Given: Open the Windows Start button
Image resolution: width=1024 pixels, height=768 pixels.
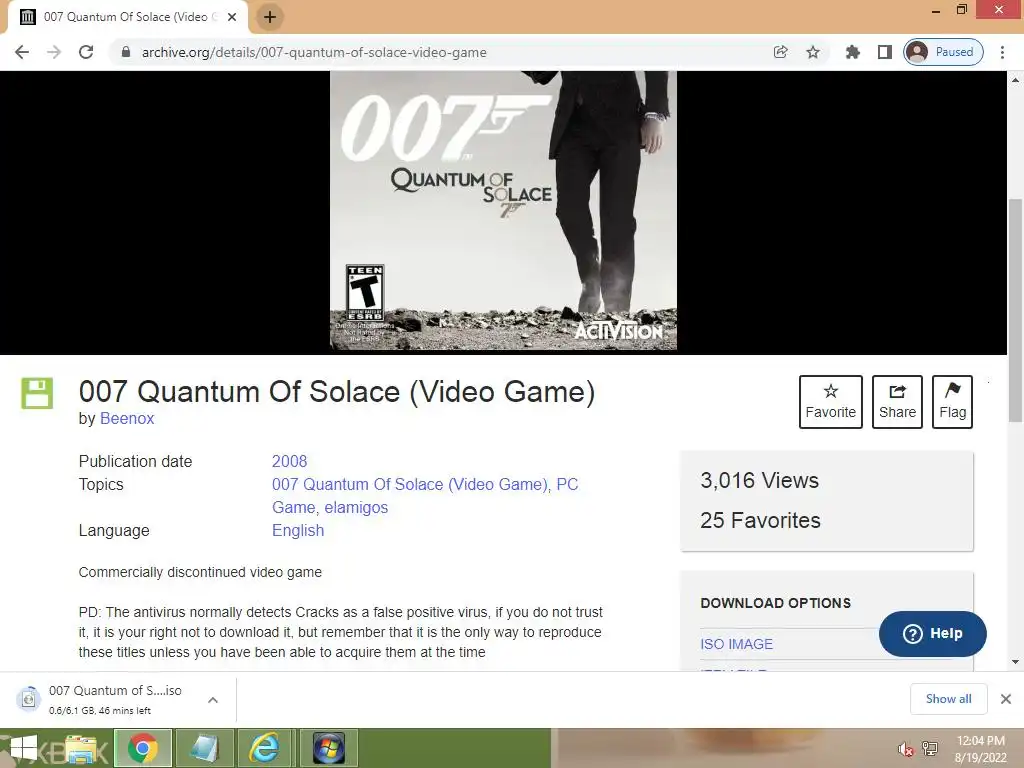Looking at the screenshot, I should (x=24, y=748).
